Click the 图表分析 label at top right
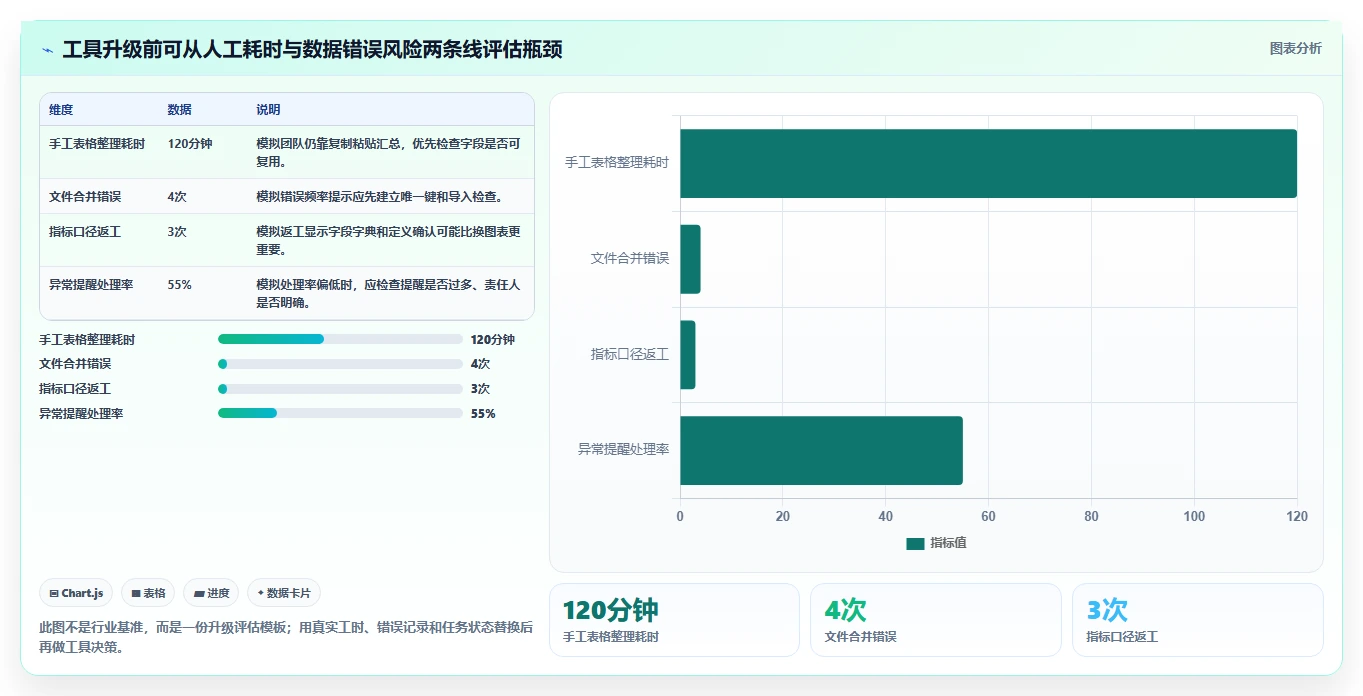 click(1295, 48)
